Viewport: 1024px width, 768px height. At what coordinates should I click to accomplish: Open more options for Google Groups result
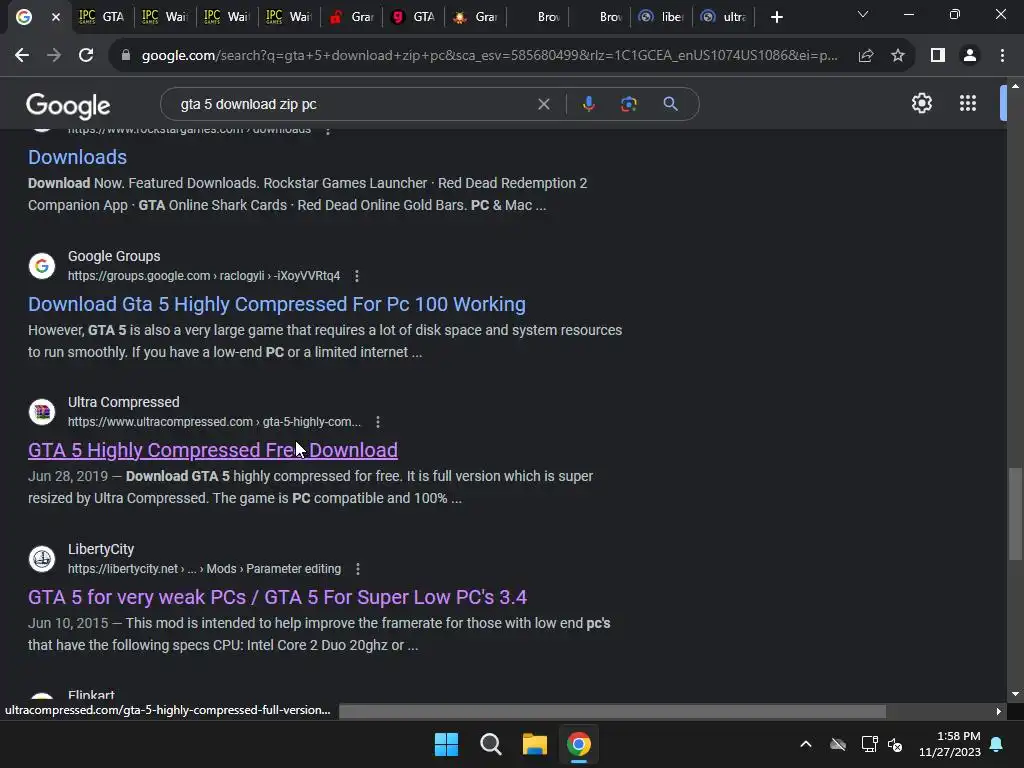pyautogui.click(x=357, y=276)
